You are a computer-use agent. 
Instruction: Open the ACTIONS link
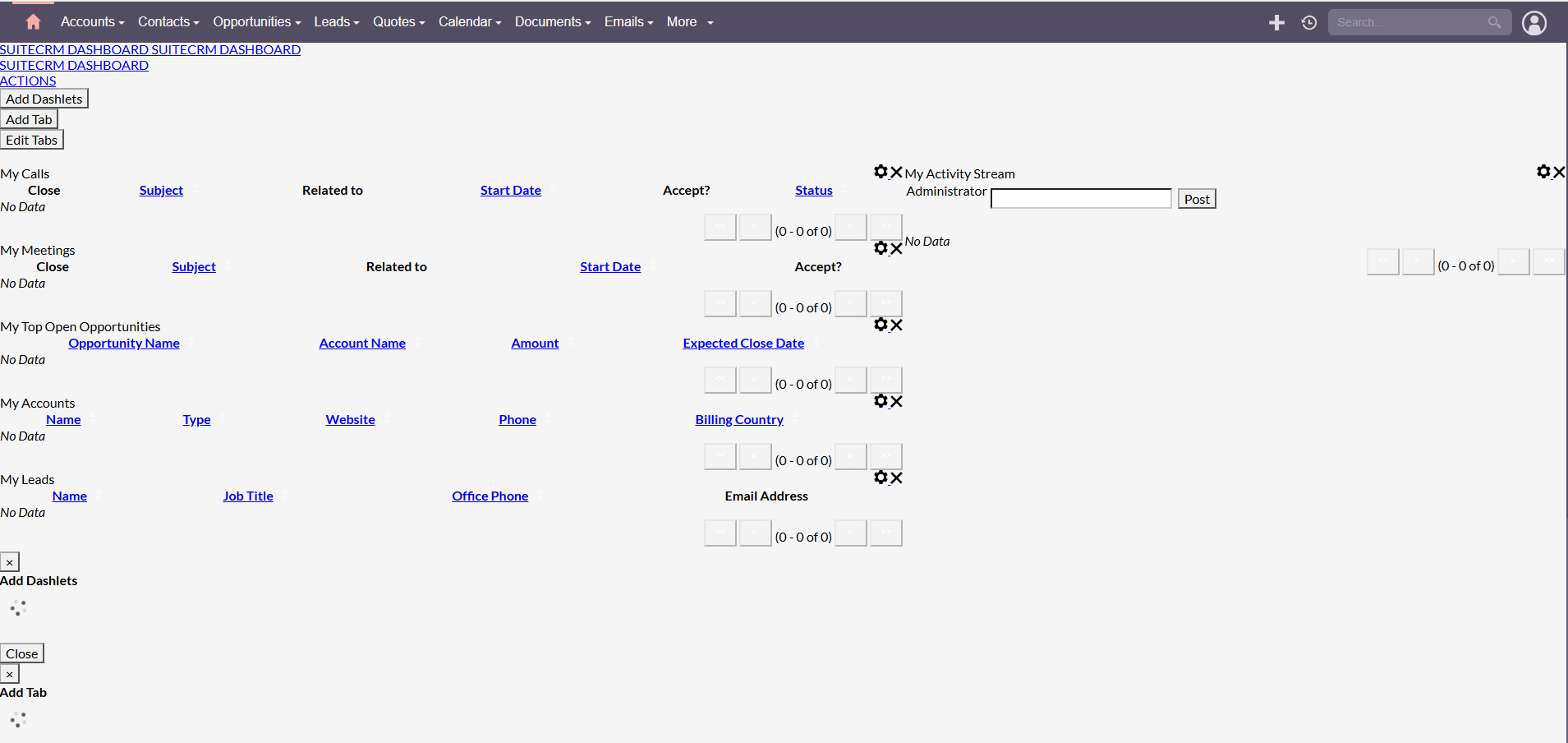pos(28,81)
